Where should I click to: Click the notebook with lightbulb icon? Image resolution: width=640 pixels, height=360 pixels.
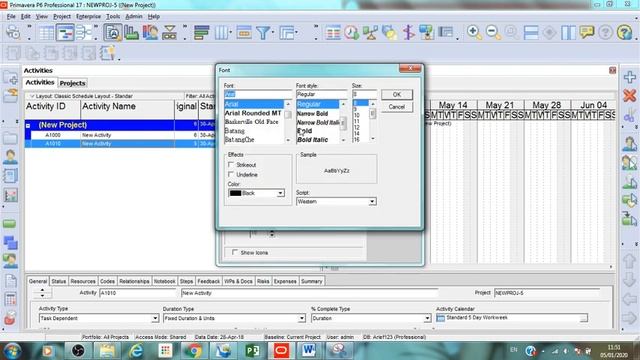click(x=107, y=53)
